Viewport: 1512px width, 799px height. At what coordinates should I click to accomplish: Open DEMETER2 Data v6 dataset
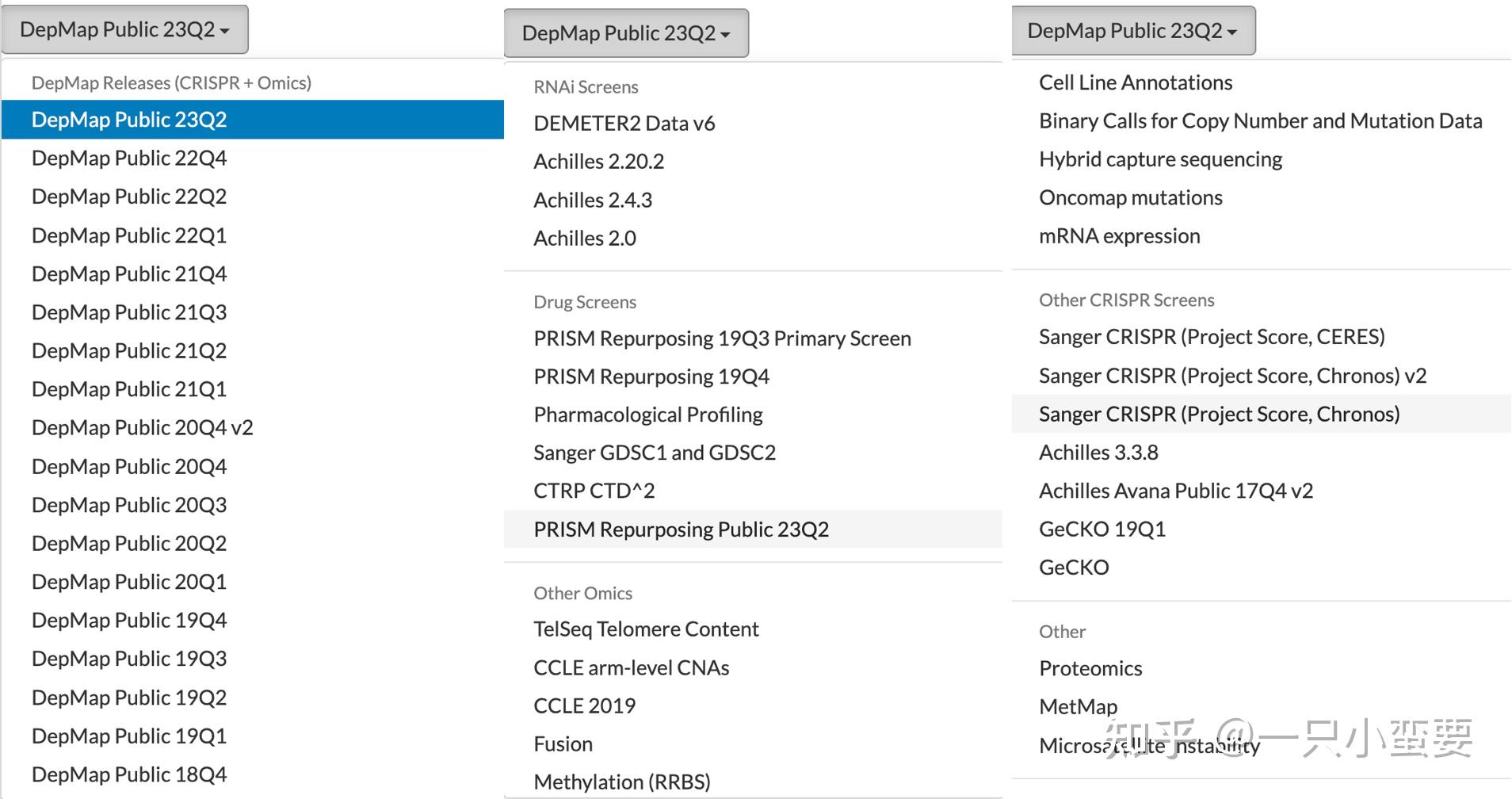click(624, 124)
